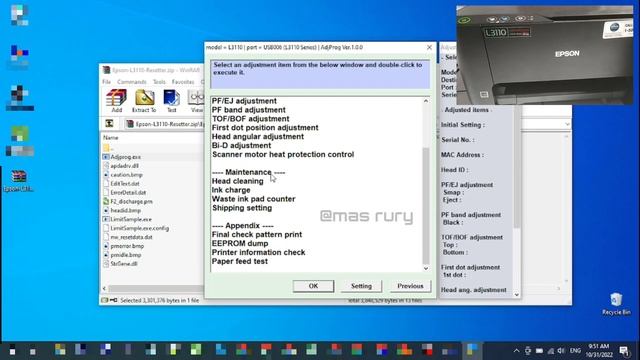
Task: Click the Test toolbar icon in WinRAR
Action: pyautogui.click(x=171, y=101)
